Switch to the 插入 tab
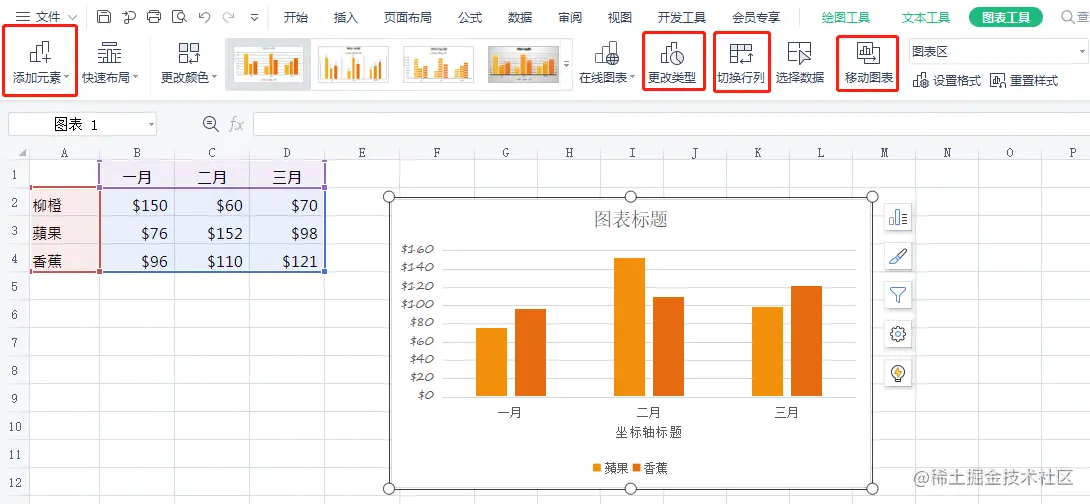The image size is (1090, 504). [x=345, y=18]
